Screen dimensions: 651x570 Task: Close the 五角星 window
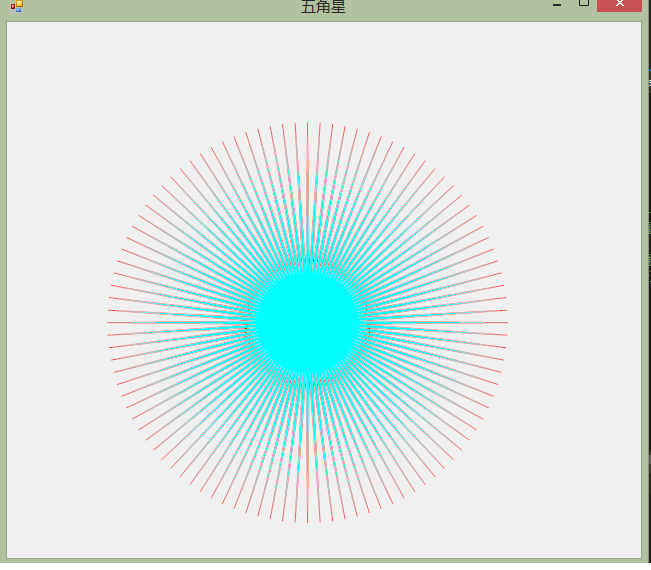tap(619, 5)
